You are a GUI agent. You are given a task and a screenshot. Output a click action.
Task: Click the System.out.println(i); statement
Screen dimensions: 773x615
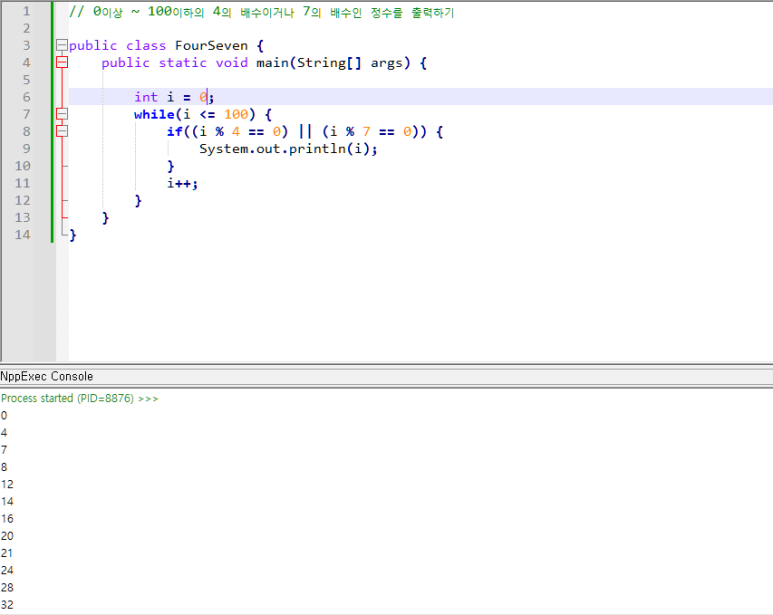[288, 149]
